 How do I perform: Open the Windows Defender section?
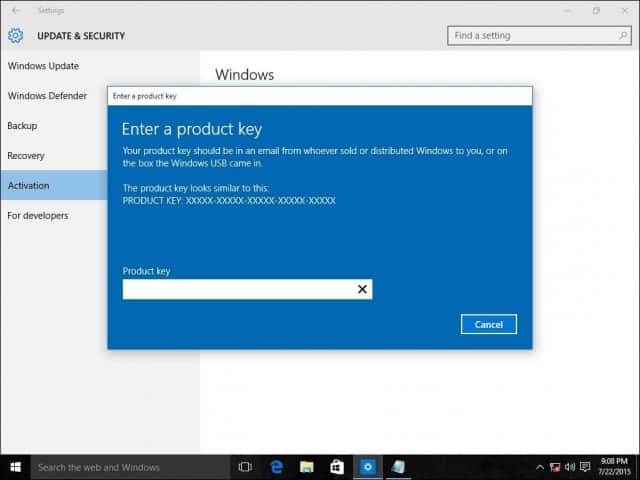(47, 96)
